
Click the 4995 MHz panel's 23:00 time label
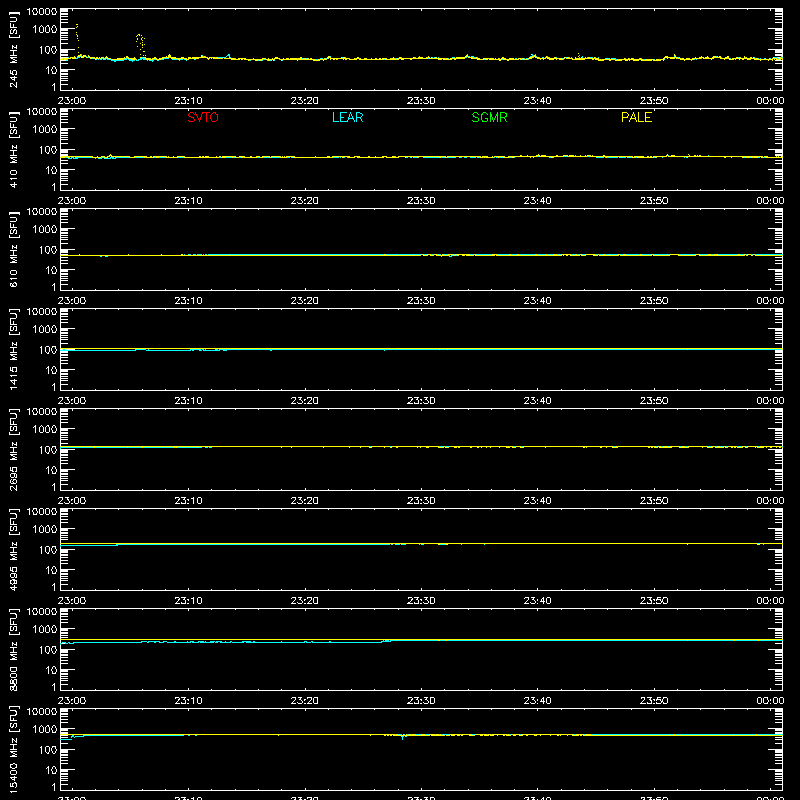72,601
